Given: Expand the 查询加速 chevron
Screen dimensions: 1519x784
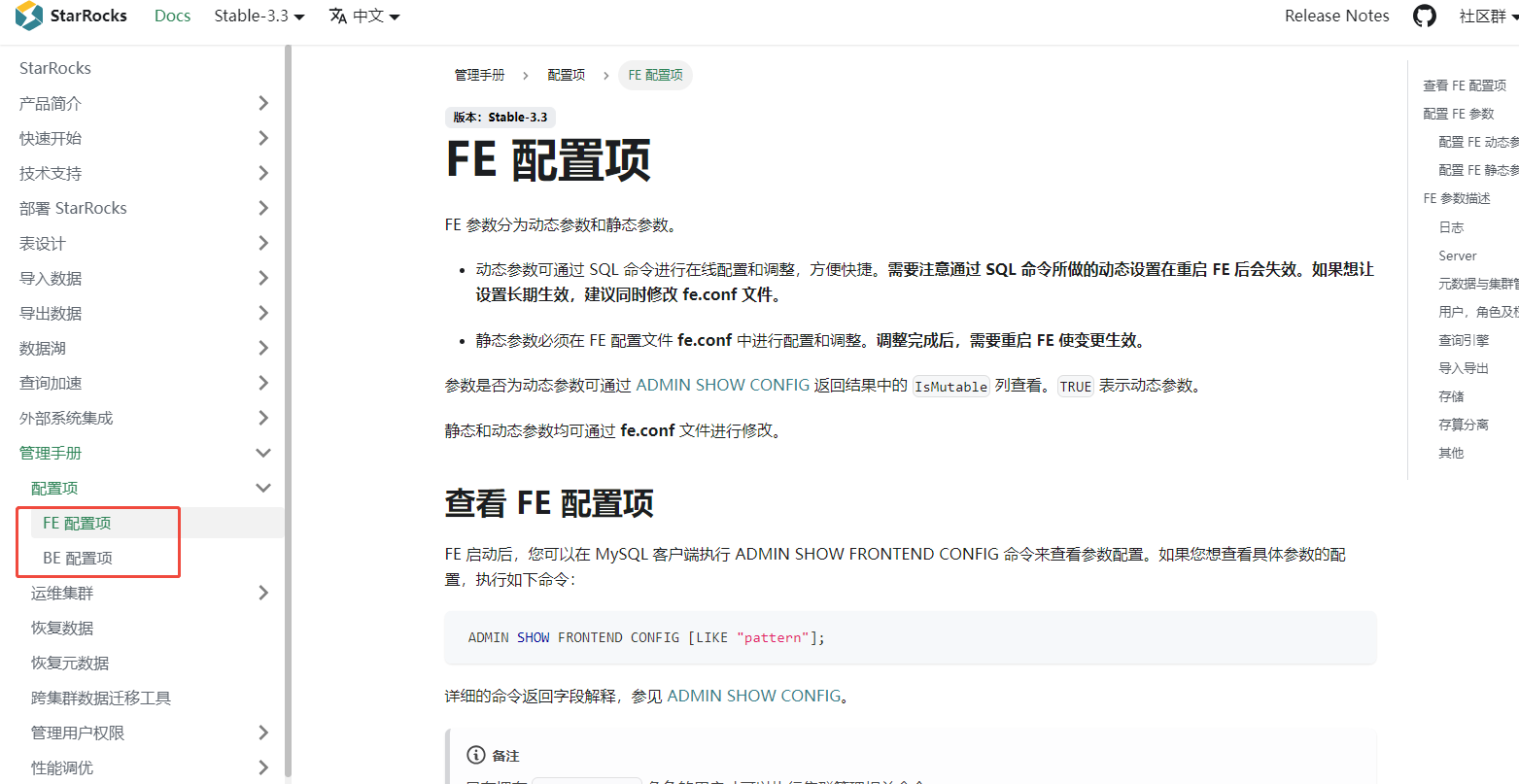Looking at the screenshot, I should coord(263,383).
